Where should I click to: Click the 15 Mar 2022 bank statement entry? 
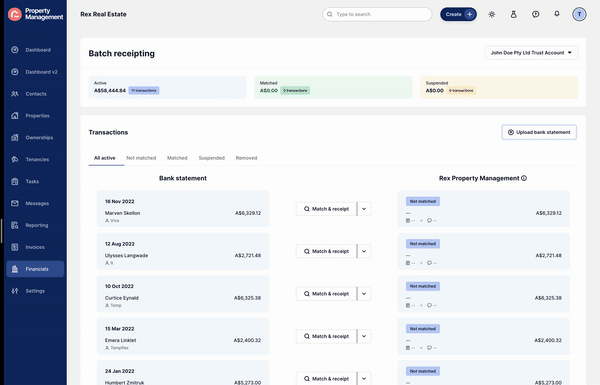click(x=183, y=336)
